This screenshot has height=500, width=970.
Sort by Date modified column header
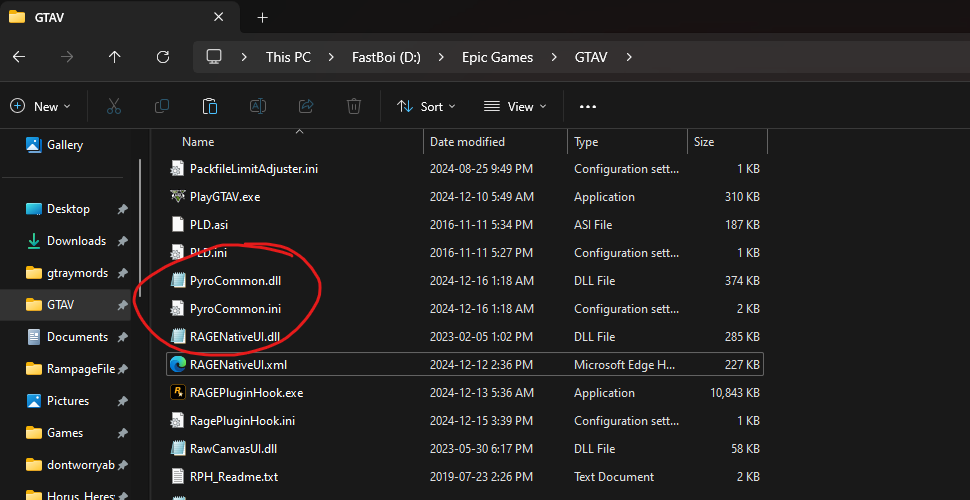click(467, 142)
